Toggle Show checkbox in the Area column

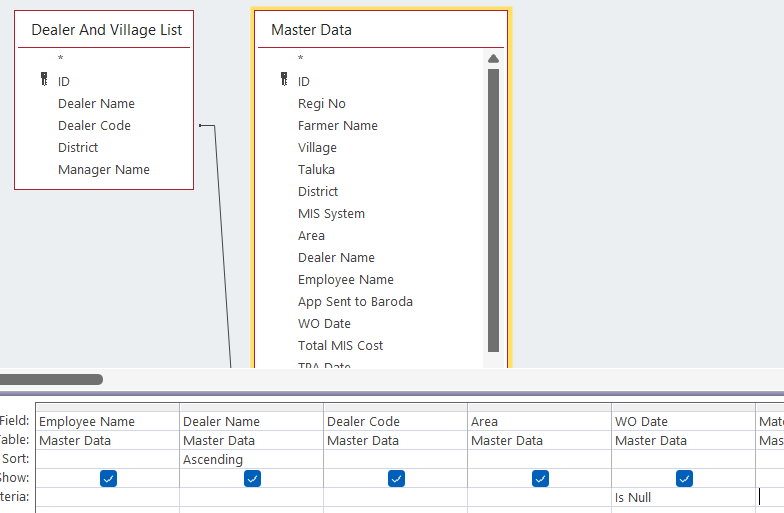pyautogui.click(x=540, y=479)
